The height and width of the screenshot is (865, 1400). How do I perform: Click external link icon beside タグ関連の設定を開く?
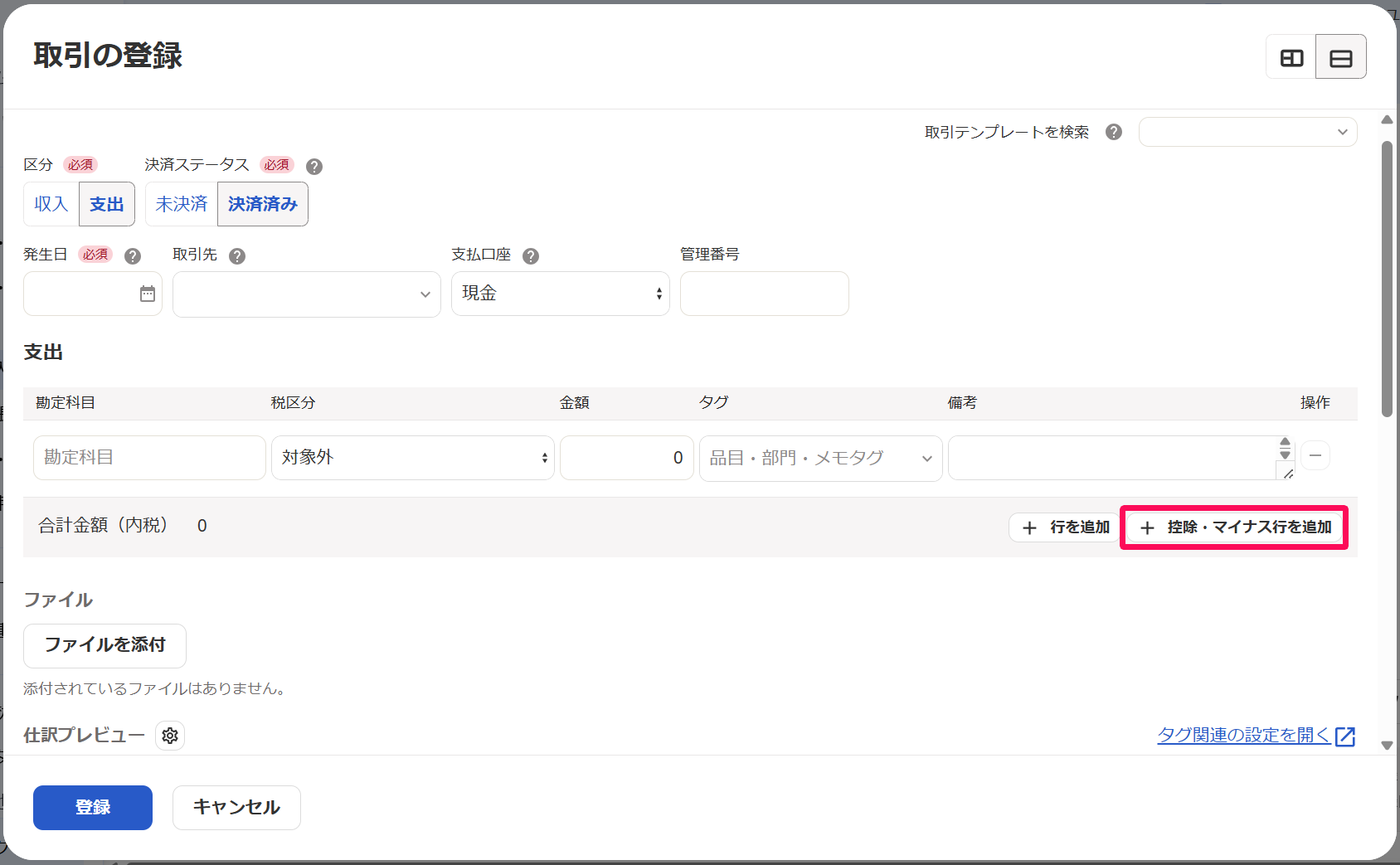point(1345,736)
